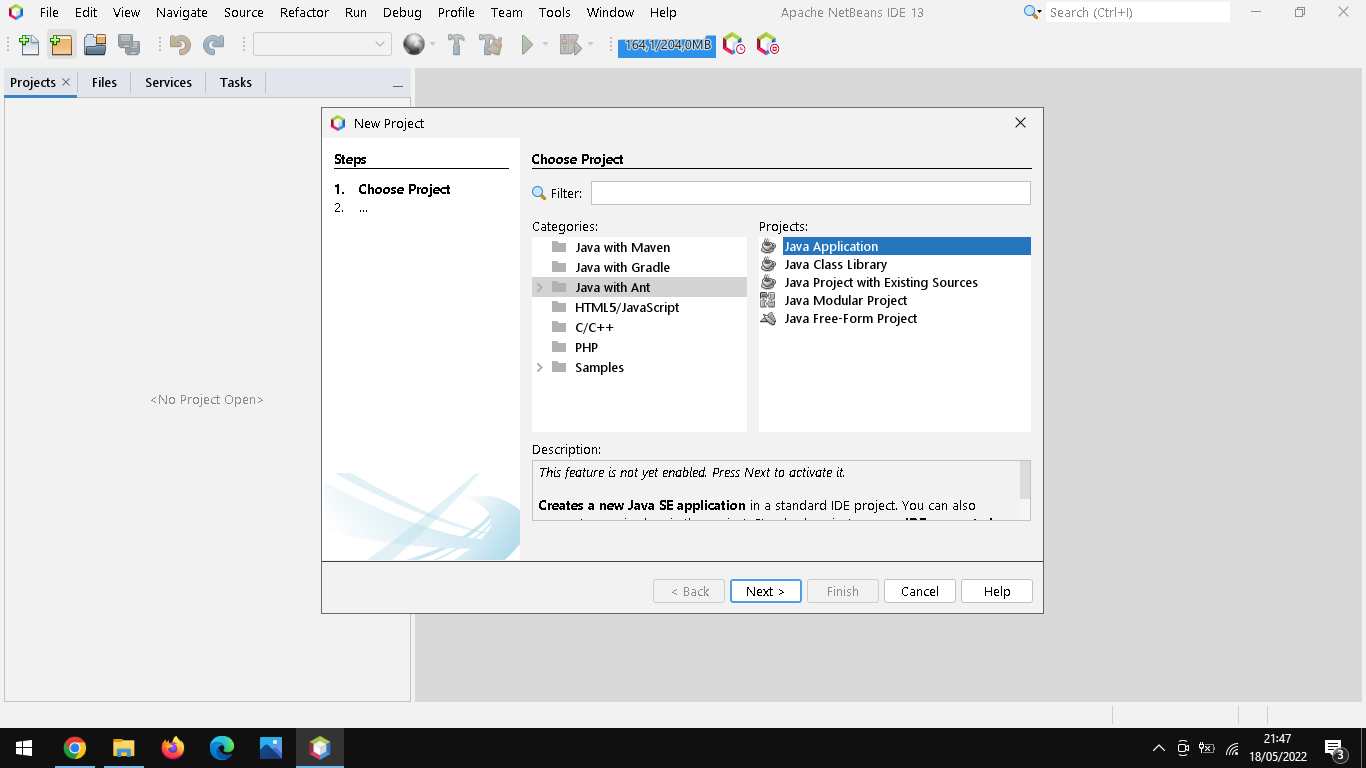The width and height of the screenshot is (1366, 768).
Task: Click the Windows Start button
Action: coord(24,748)
